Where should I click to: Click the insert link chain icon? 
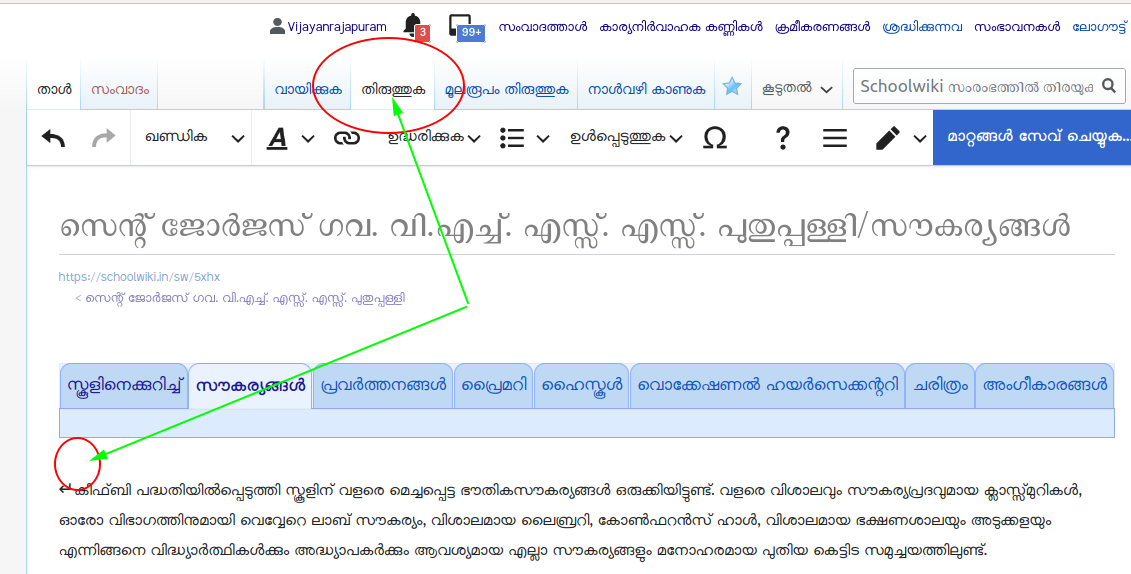[347, 139]
